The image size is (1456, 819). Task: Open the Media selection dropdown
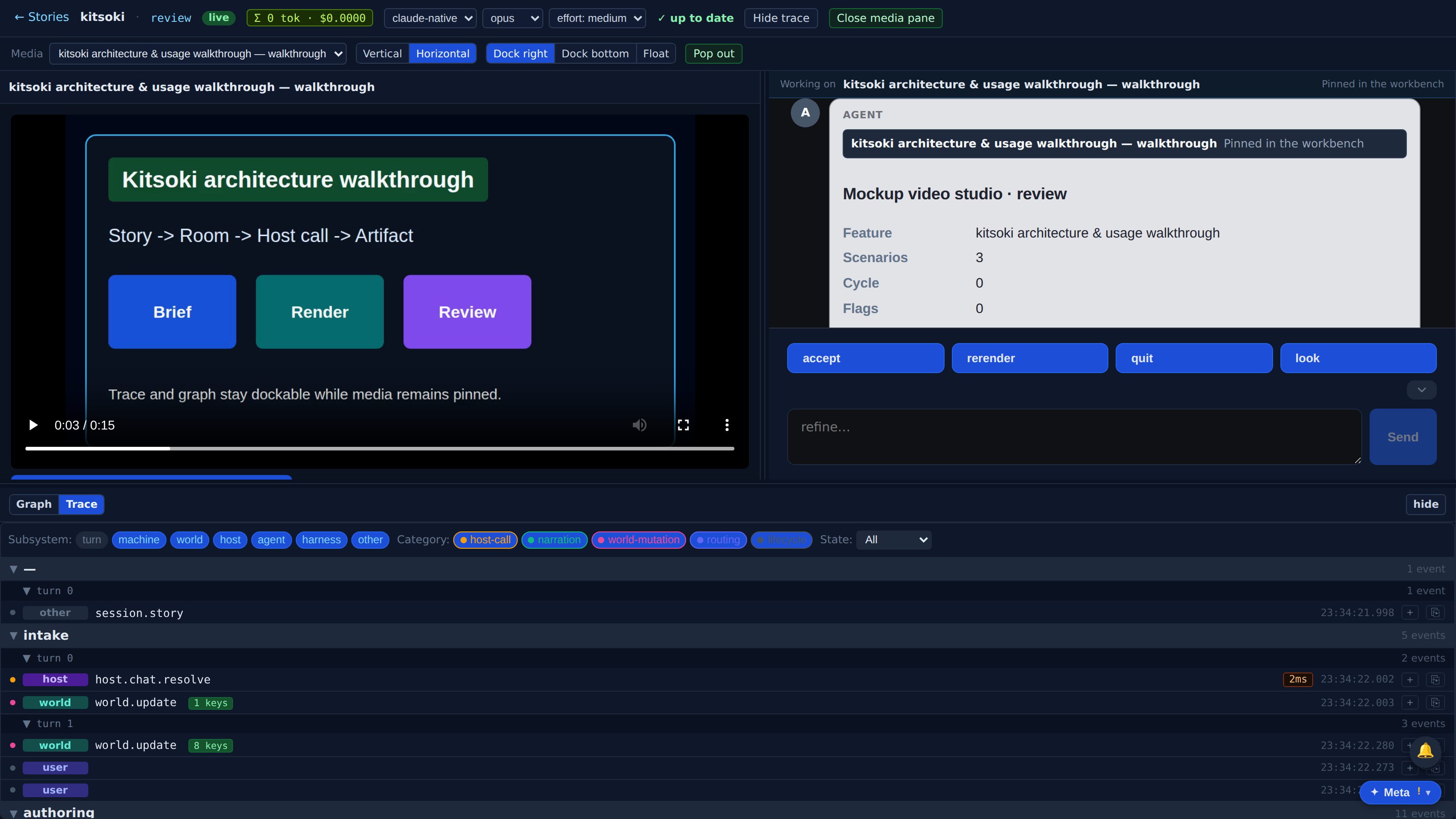pyautogui.click(x=198, y=54)
